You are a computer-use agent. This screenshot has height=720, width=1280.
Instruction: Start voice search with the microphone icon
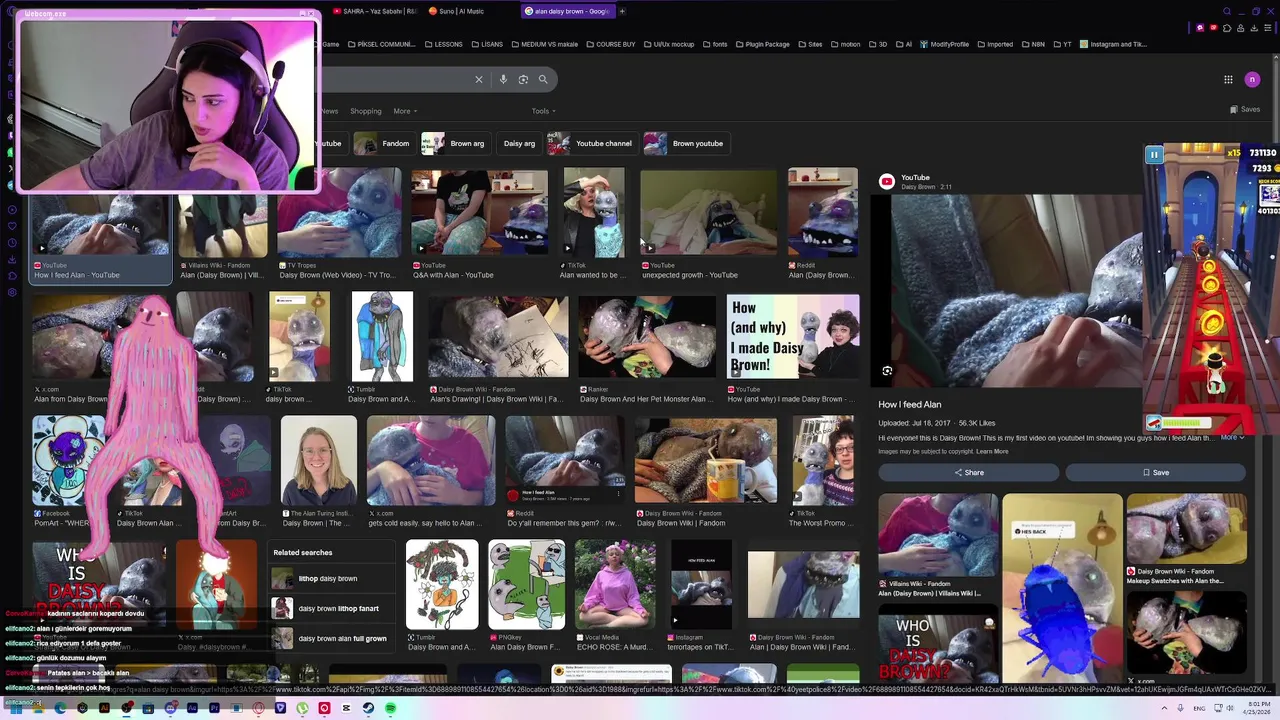click(503, 80)
